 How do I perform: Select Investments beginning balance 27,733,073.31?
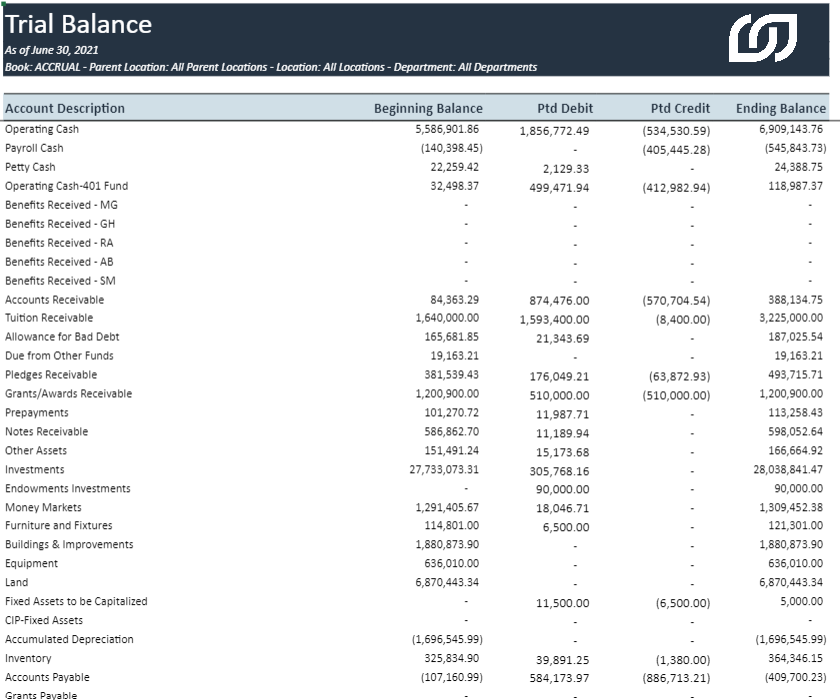[x=432, y=470]
